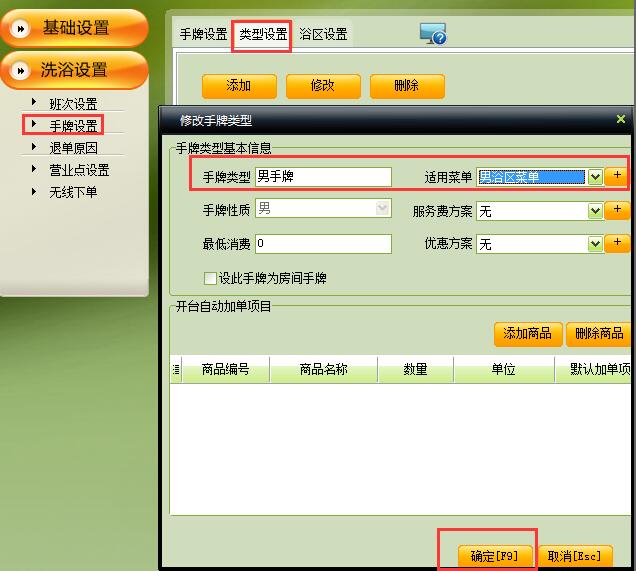
Task: Expand the 退单原因 tree arrow
Action: click(34, 146)
